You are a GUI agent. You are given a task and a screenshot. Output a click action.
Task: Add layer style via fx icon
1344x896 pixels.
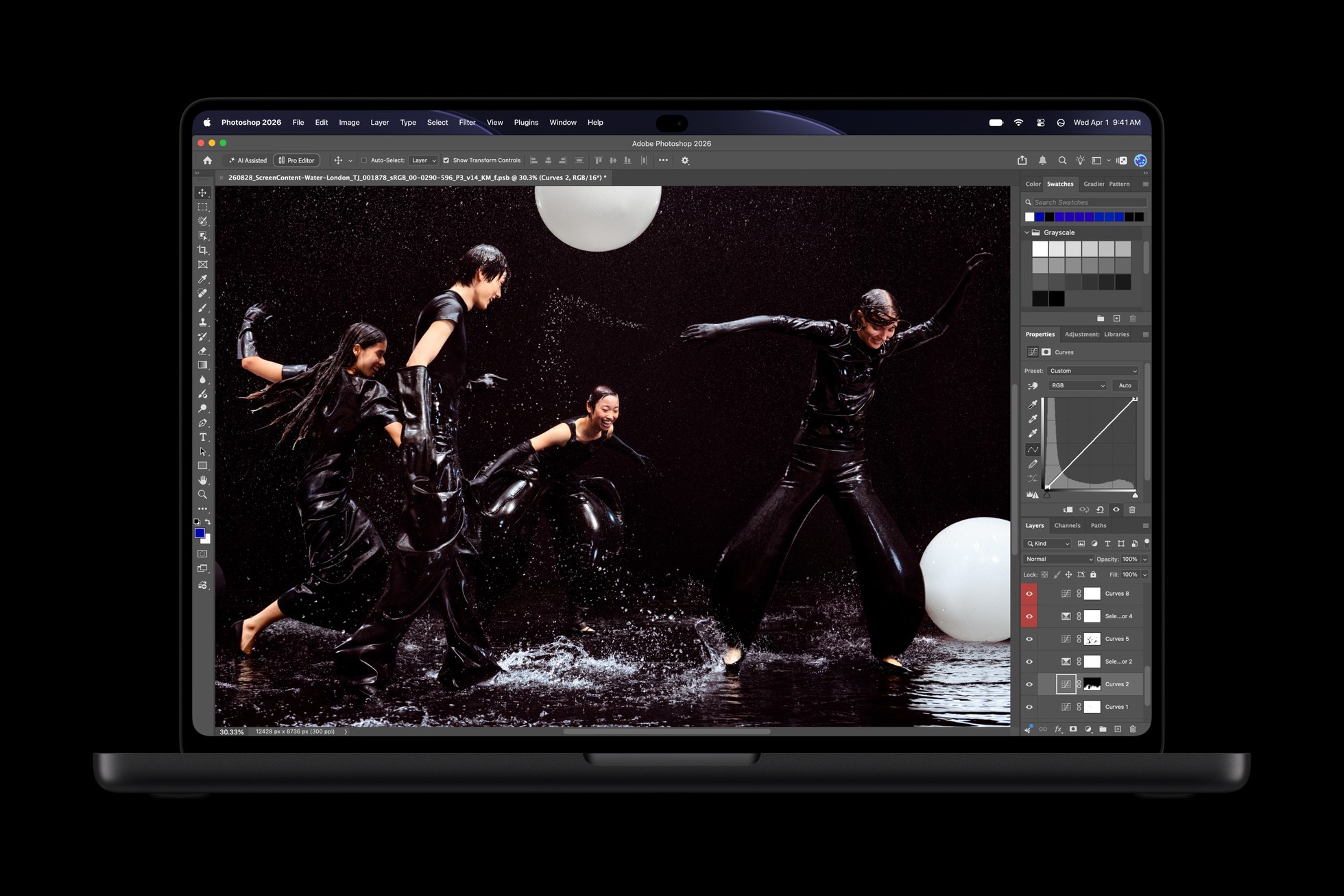tap(1058, 729)
